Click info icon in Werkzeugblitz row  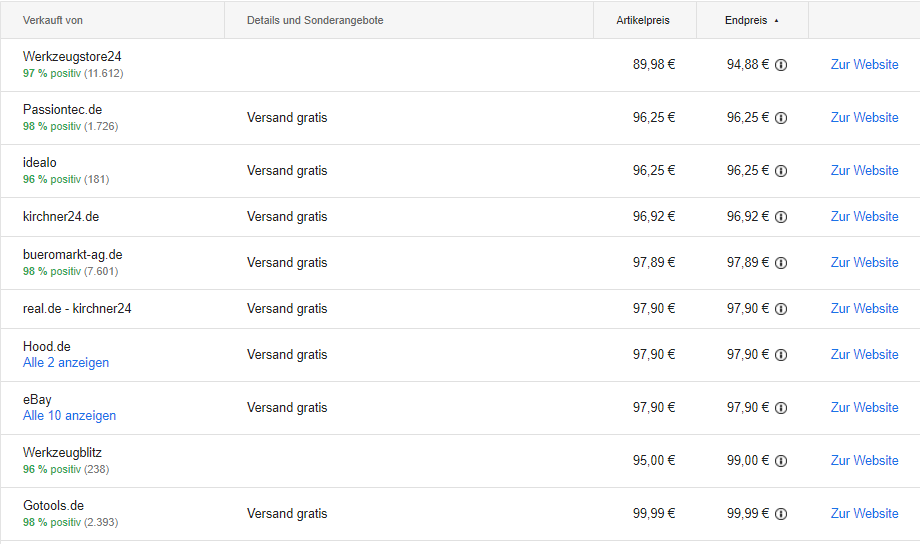click(x=781, y=461)
